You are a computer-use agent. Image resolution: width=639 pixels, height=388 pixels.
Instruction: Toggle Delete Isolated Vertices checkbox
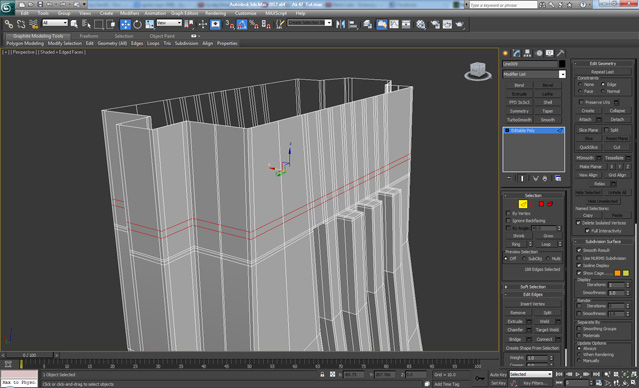point(578,223)
